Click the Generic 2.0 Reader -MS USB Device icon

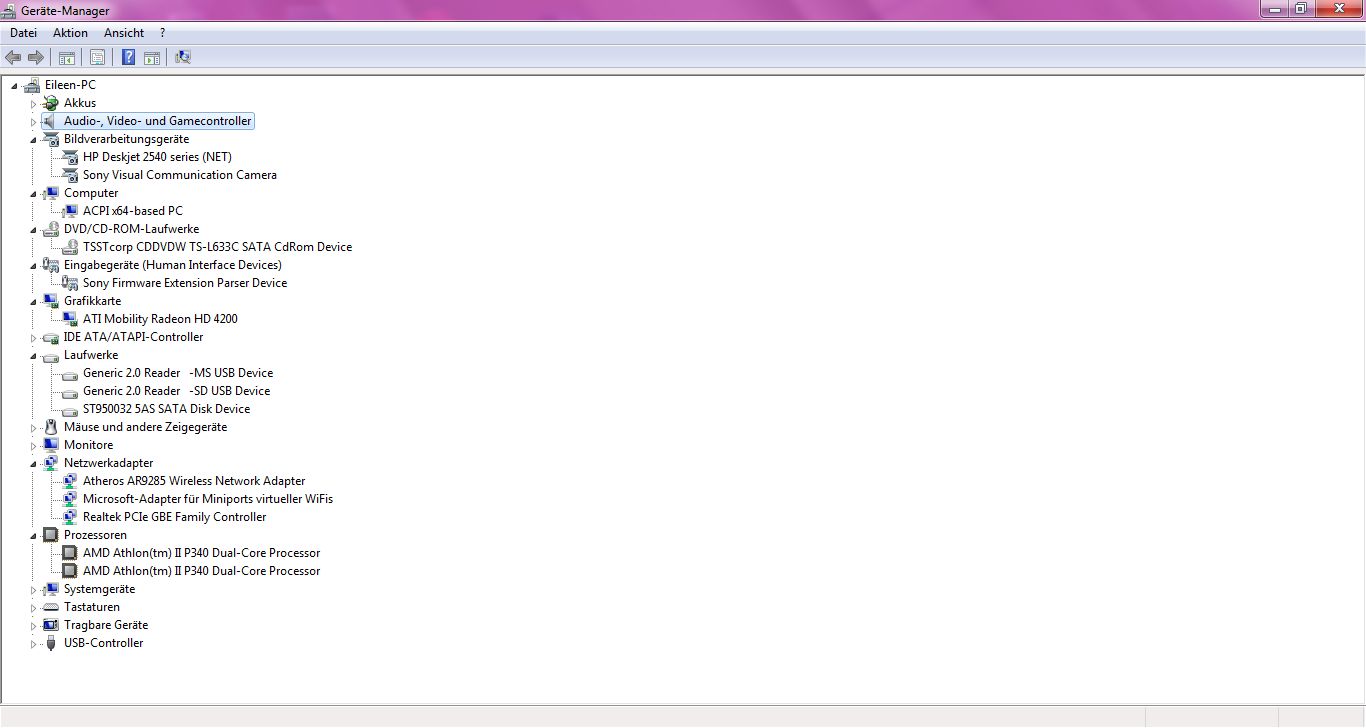[x=70, y=374]
